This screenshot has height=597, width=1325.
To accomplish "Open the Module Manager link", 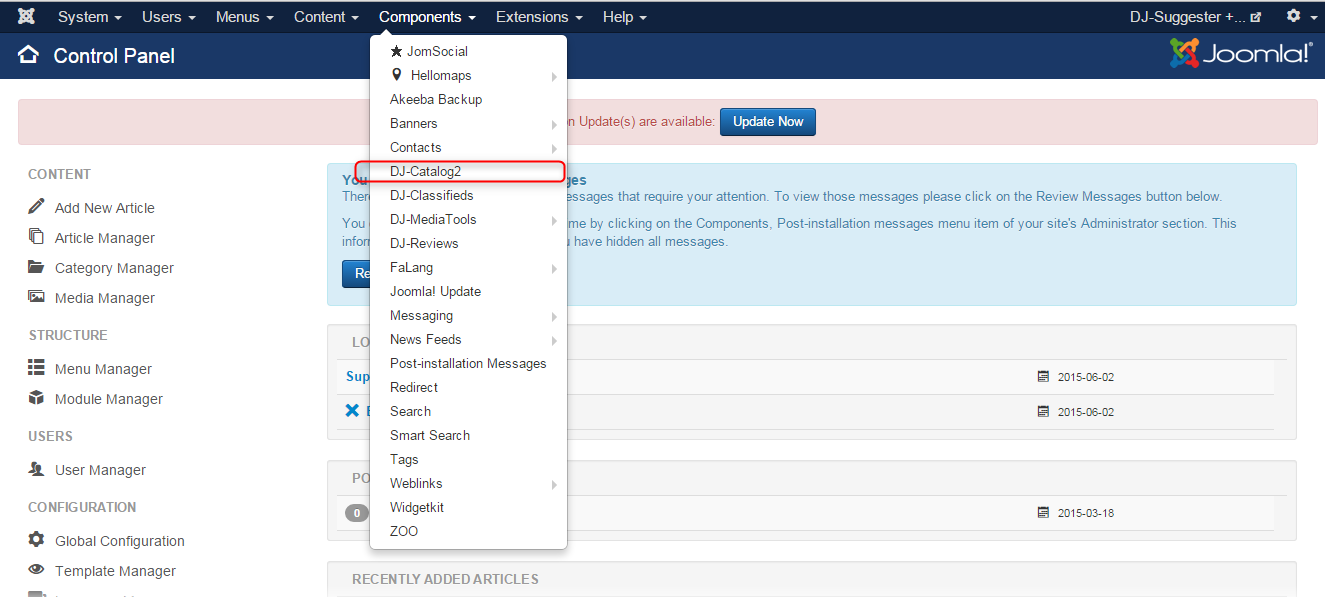I will point(109,399).
